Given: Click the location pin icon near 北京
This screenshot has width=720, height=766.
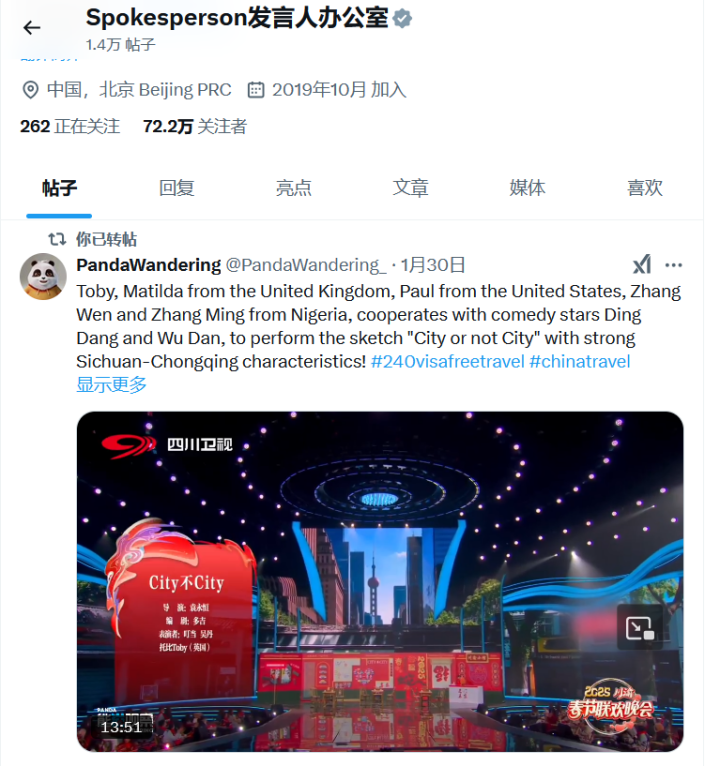Looking at the screenshot, I should tap(30, 90).
